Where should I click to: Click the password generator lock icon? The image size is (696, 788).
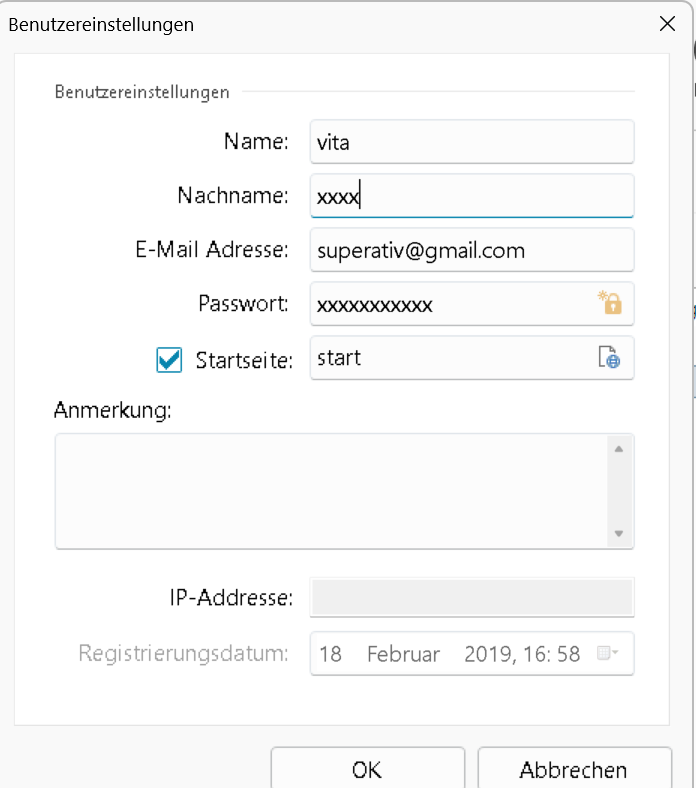[610, 303]
